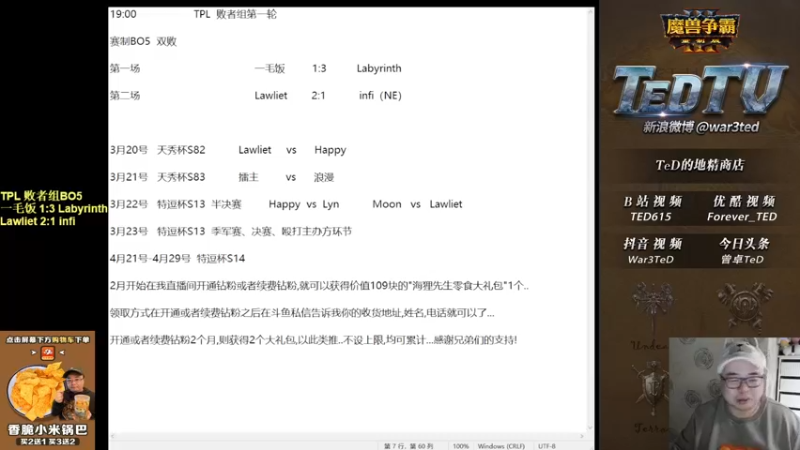The width and height of the screenshot is (800, 450).
Task: Open the 香脆小米锅巴 snack ad thumbnail
Action: pos(47,389)
